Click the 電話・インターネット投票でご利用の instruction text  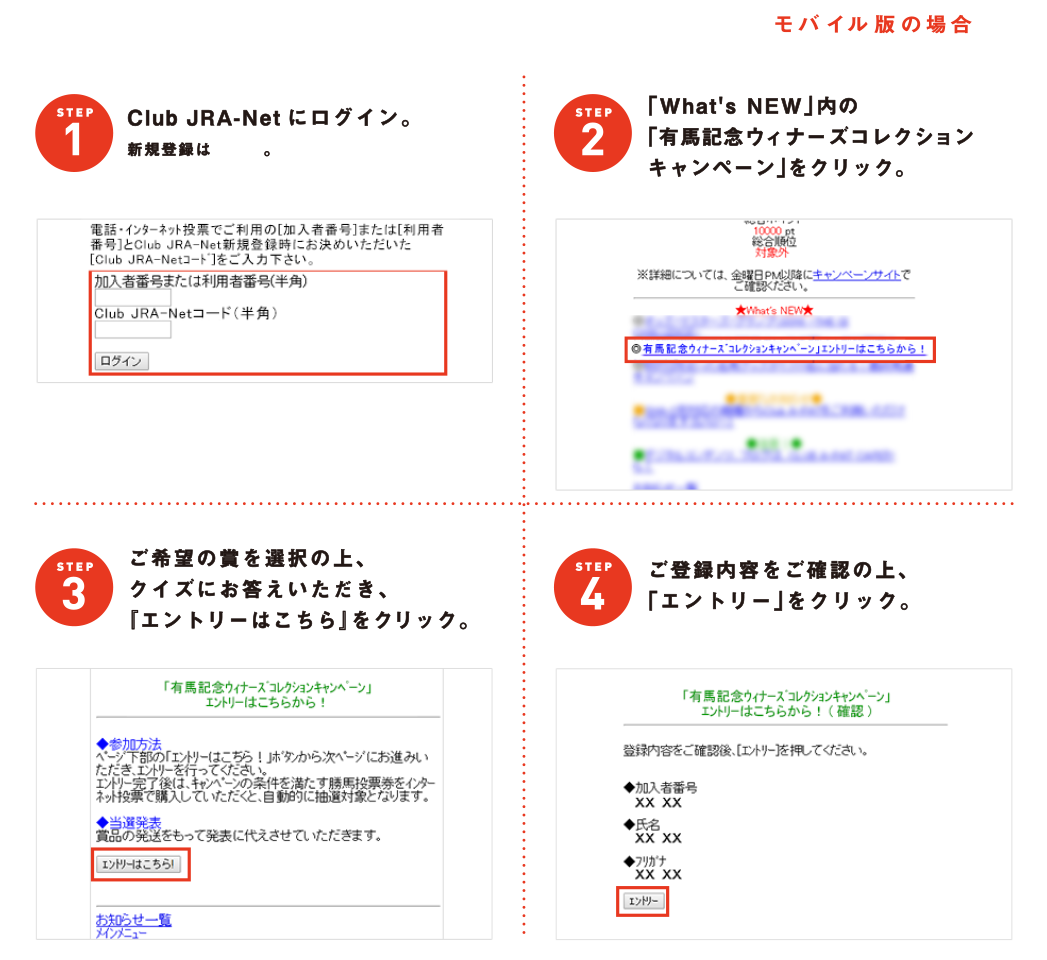[x=267, y=244]
